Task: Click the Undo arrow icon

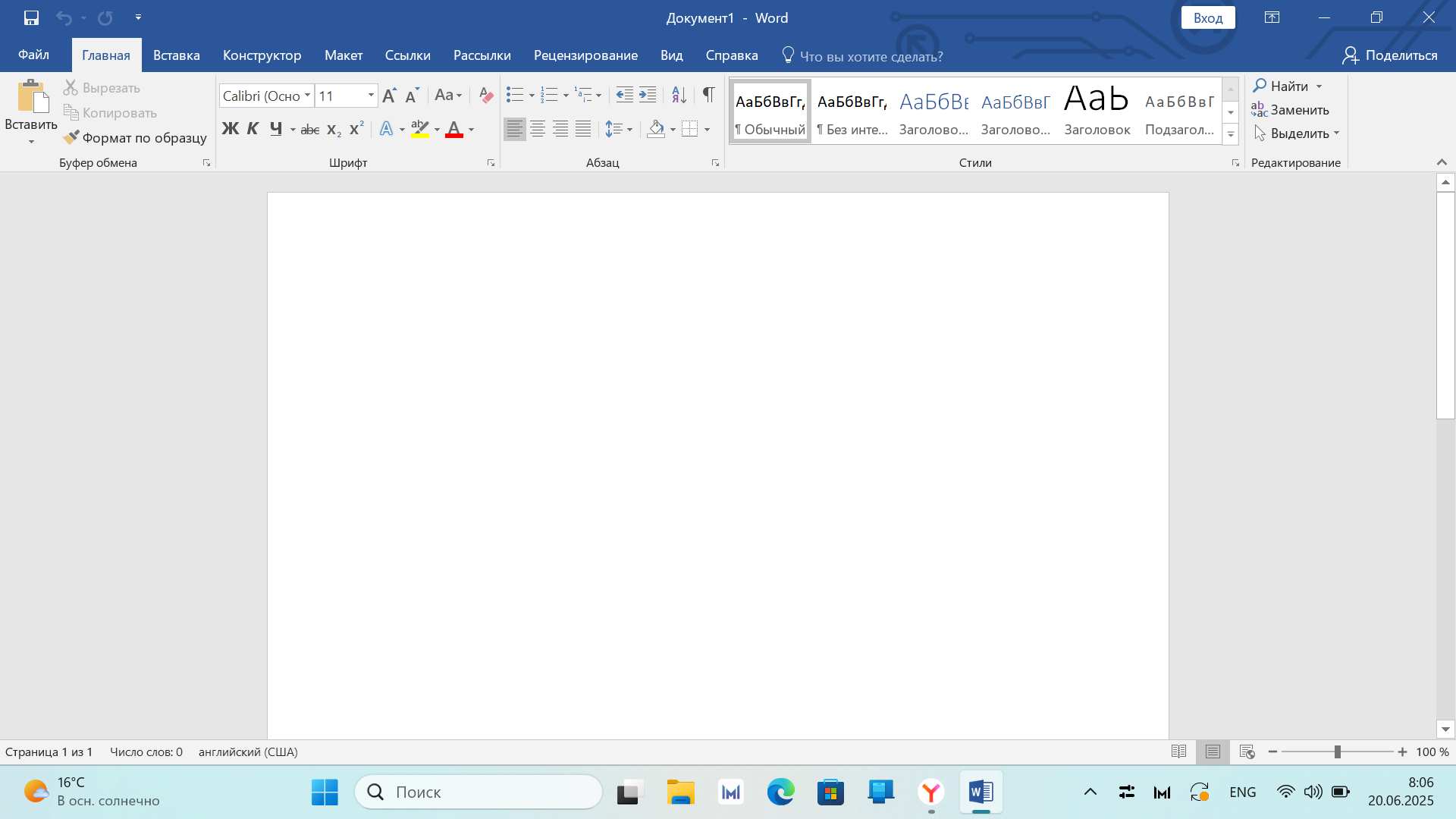Action: [x=64, y=17]
